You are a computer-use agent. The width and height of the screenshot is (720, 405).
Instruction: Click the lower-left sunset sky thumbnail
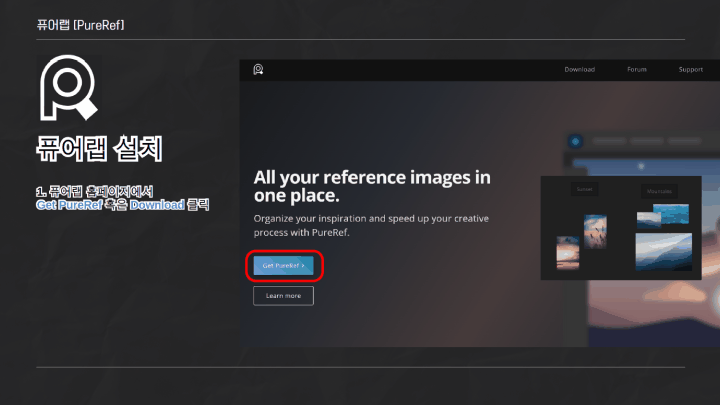pyautogui.click(x=568, y=252)
